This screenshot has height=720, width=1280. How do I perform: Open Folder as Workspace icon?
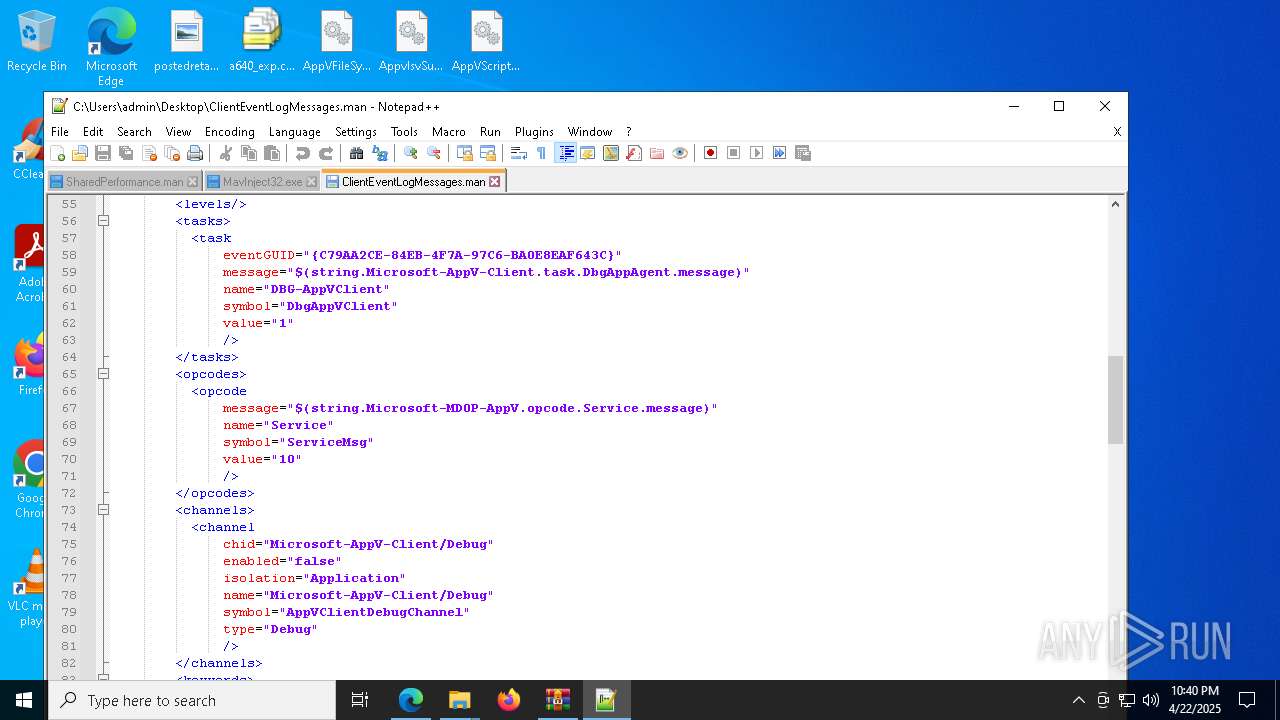tap(657, 153)
